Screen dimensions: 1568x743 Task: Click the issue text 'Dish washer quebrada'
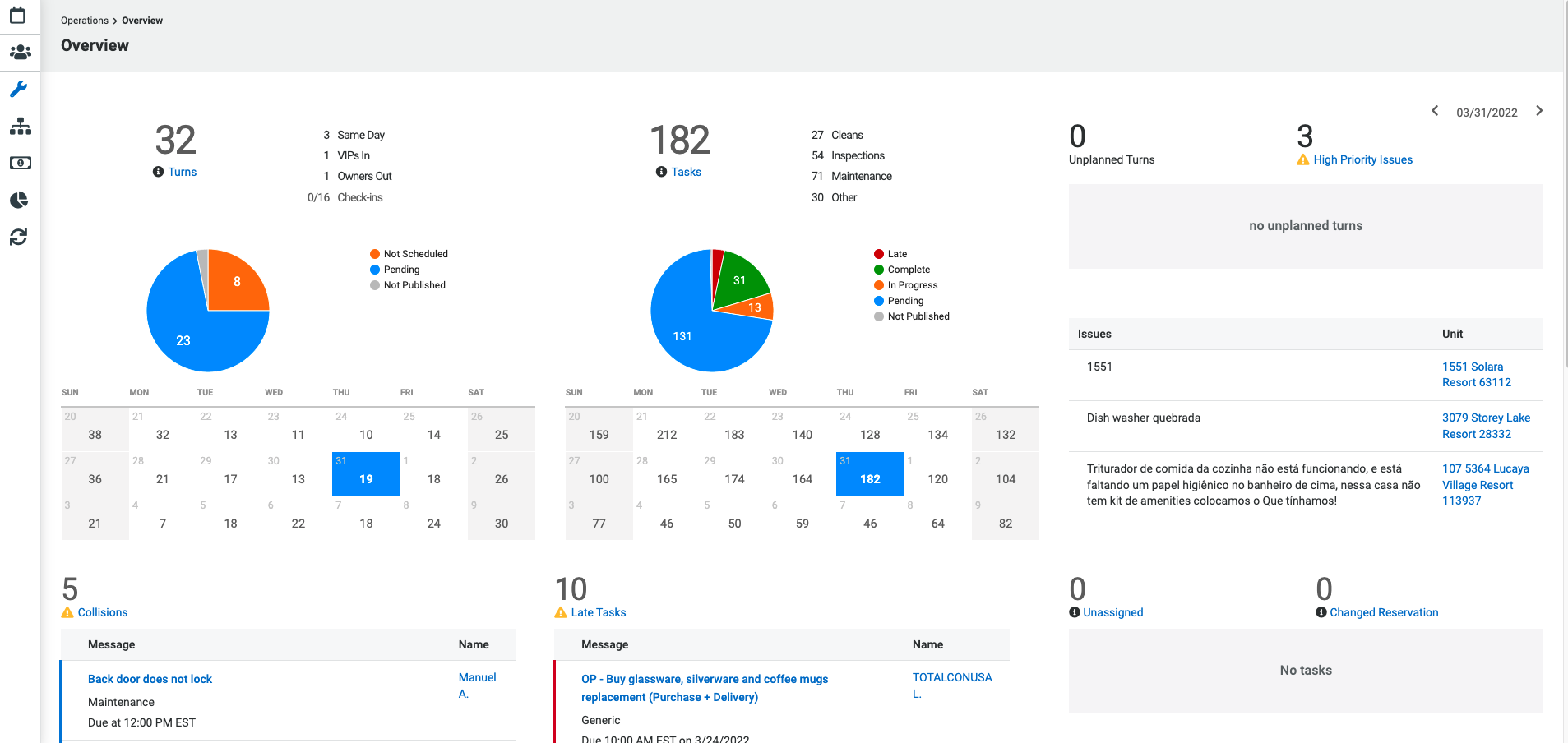pyautogui.click(x=1144, y=418)
